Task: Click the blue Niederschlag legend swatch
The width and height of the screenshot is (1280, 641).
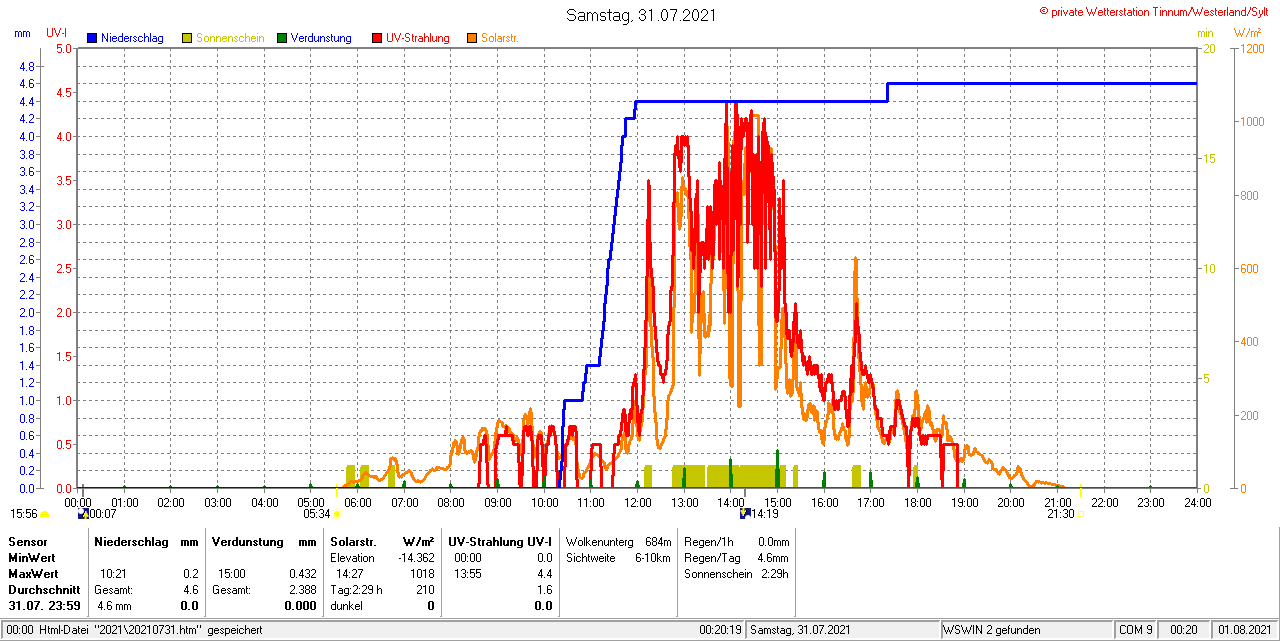Action: (92, 38)
